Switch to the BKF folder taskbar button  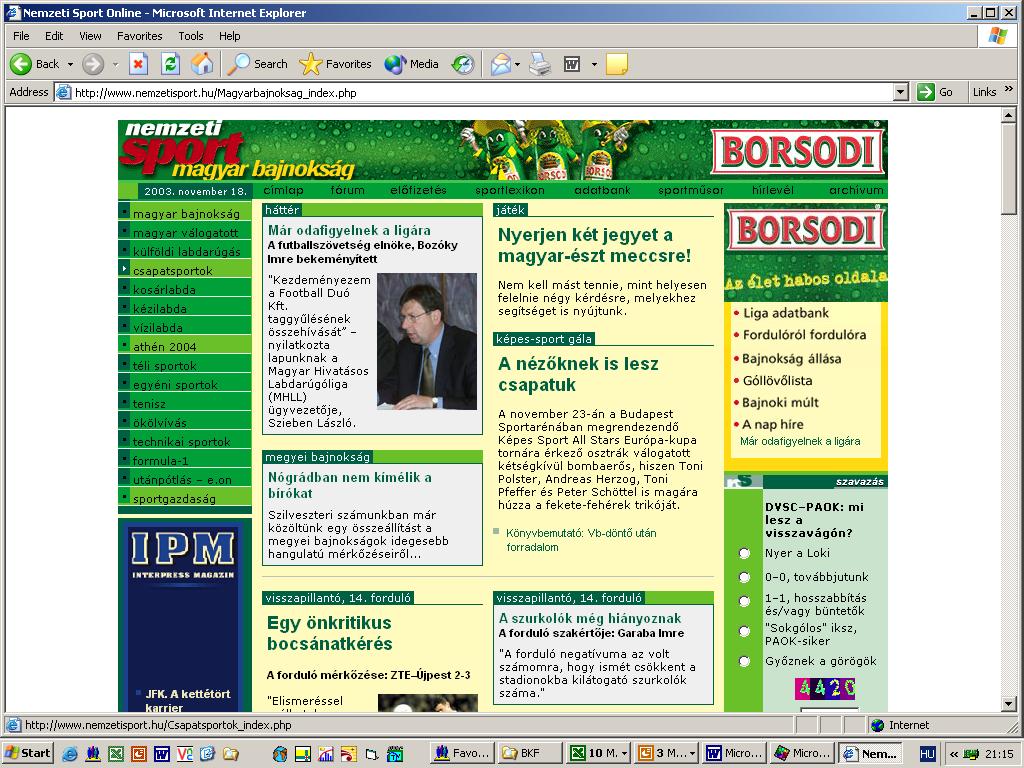pyautogui.click(x=530, y=753)
